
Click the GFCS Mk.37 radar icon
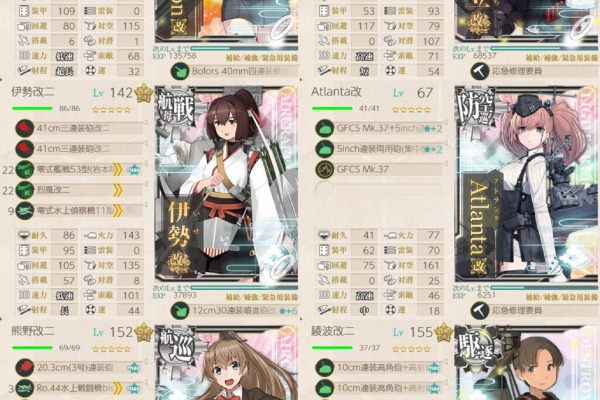click(x=324, y=169)
